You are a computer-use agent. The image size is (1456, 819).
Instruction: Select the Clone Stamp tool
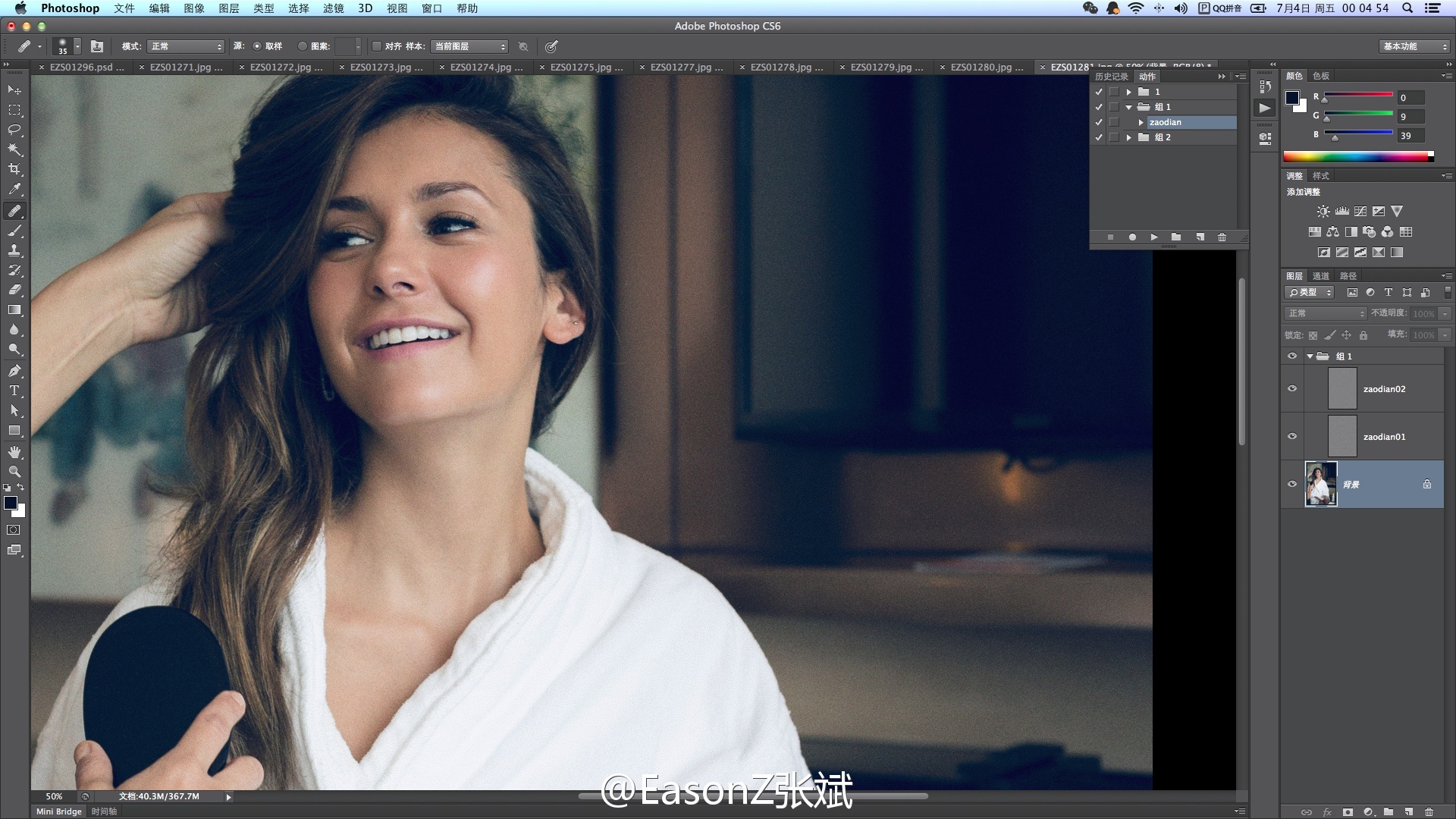click(x=14, y=250)
